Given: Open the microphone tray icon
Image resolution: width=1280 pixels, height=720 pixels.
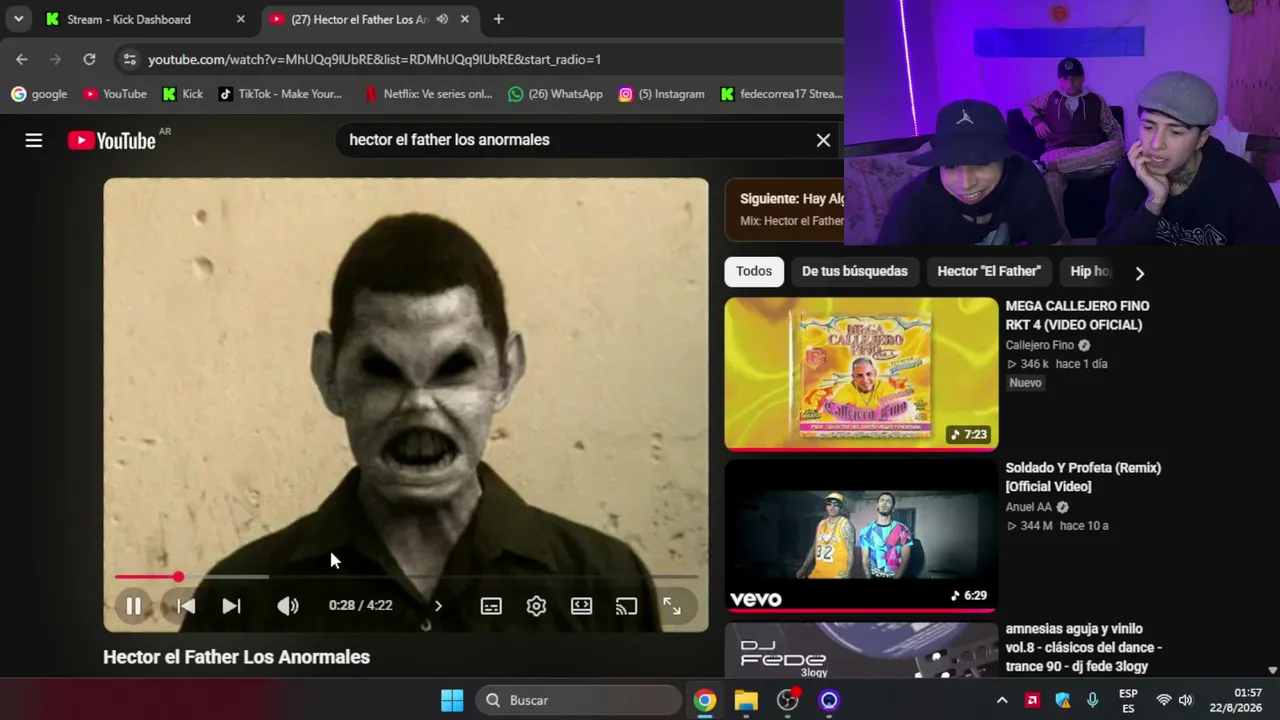Looking at the screenshot, I should [1092, 700].
